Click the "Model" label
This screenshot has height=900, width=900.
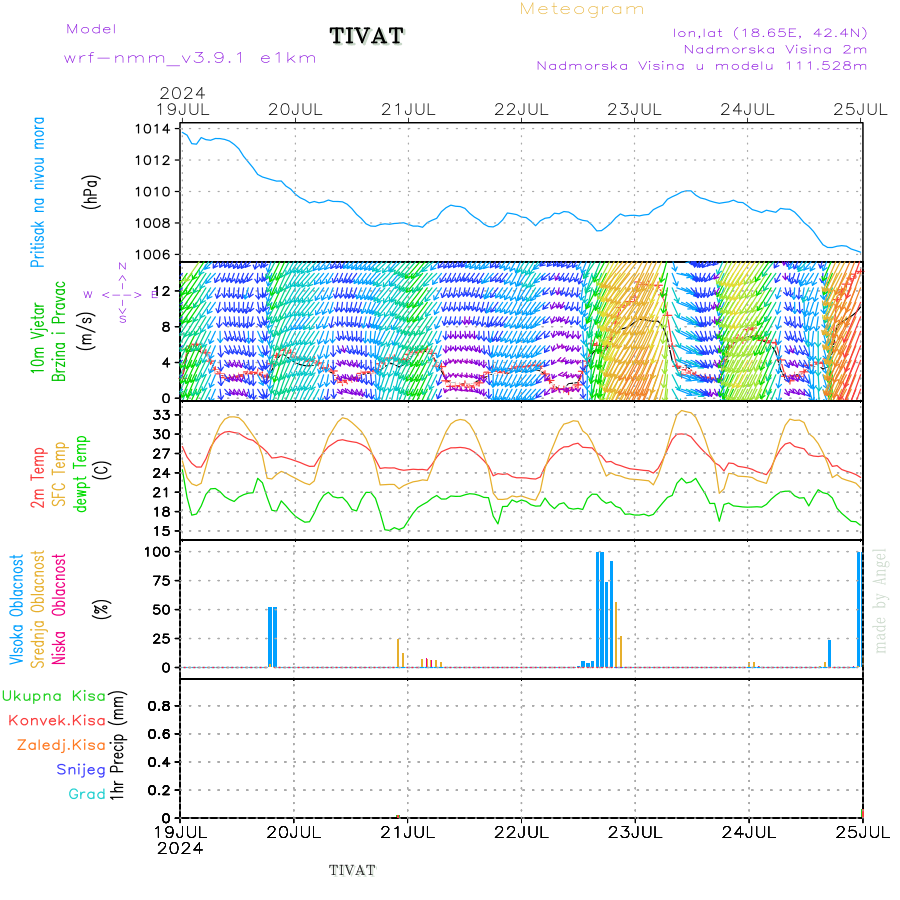[x=91, y=29]
